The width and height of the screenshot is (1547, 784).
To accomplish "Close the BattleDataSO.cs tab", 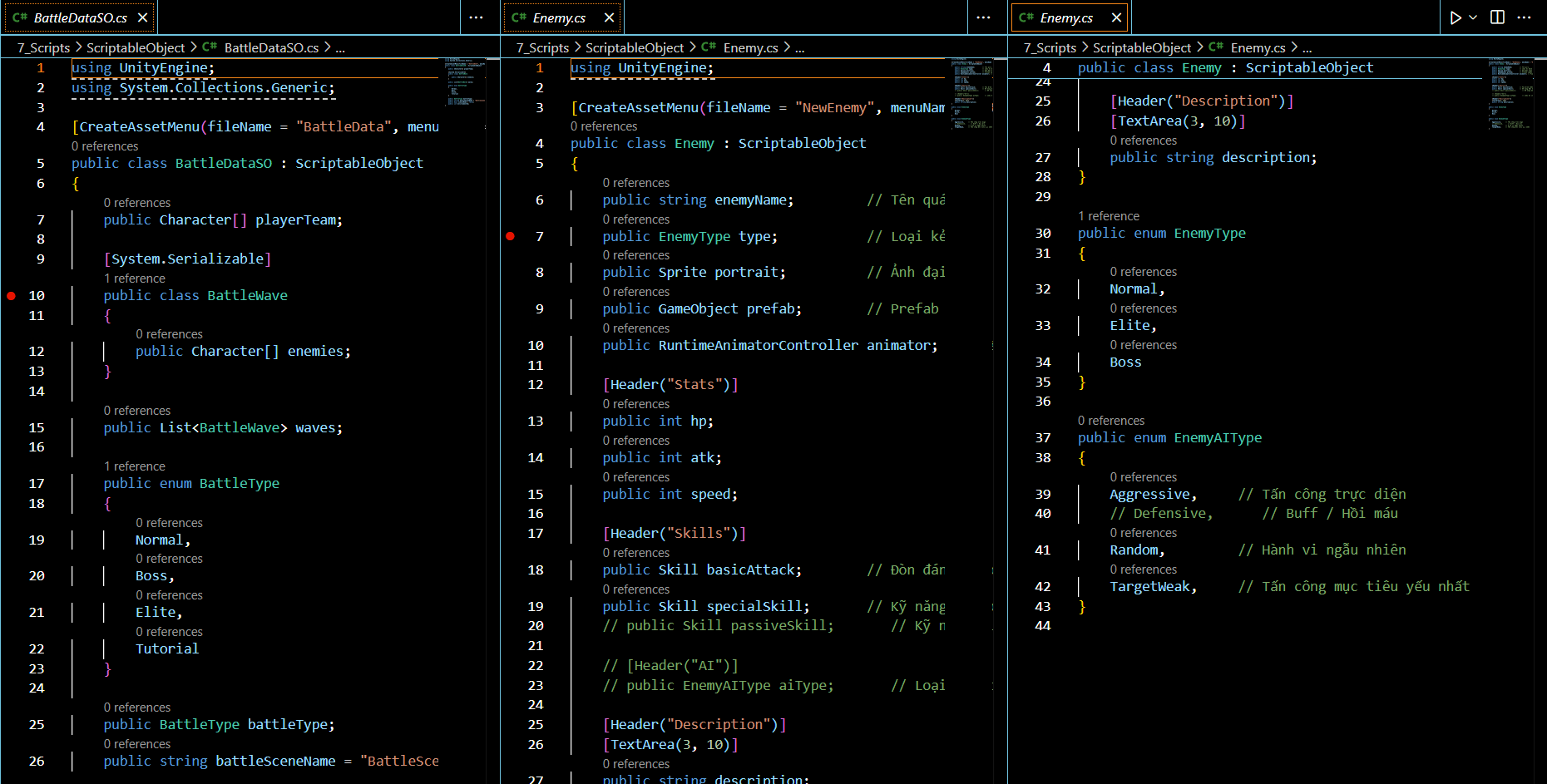I will click(x=143, y=17).
